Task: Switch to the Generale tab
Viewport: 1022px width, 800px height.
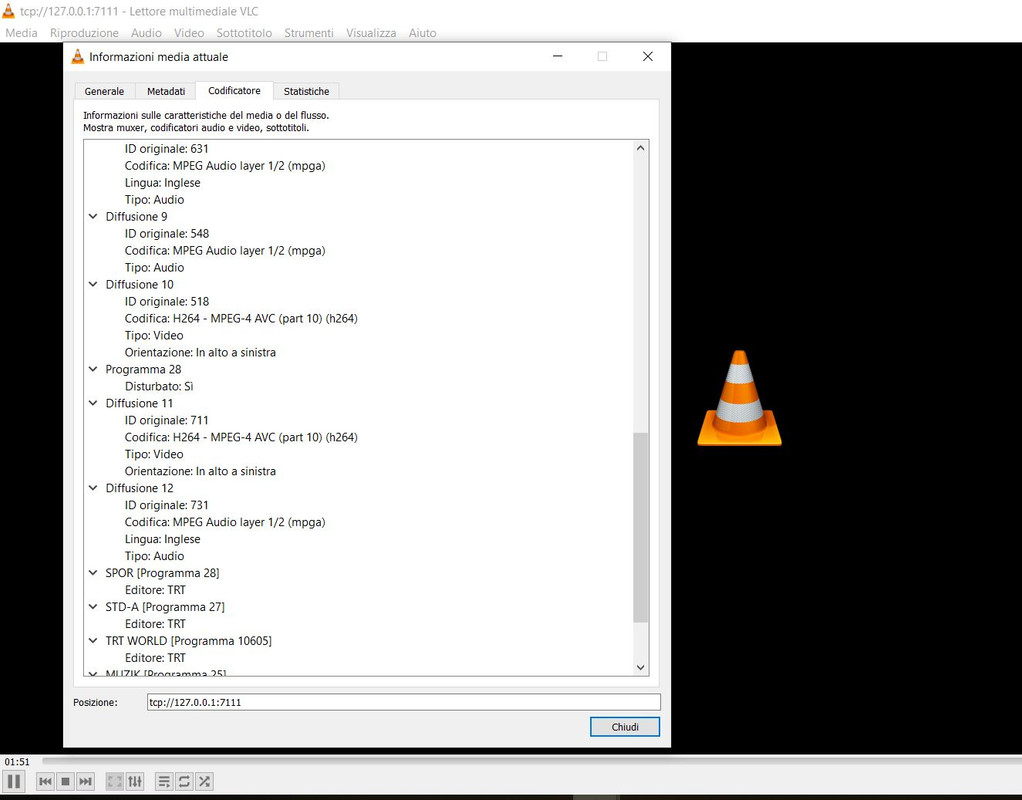Action: (x=104, y=91)
